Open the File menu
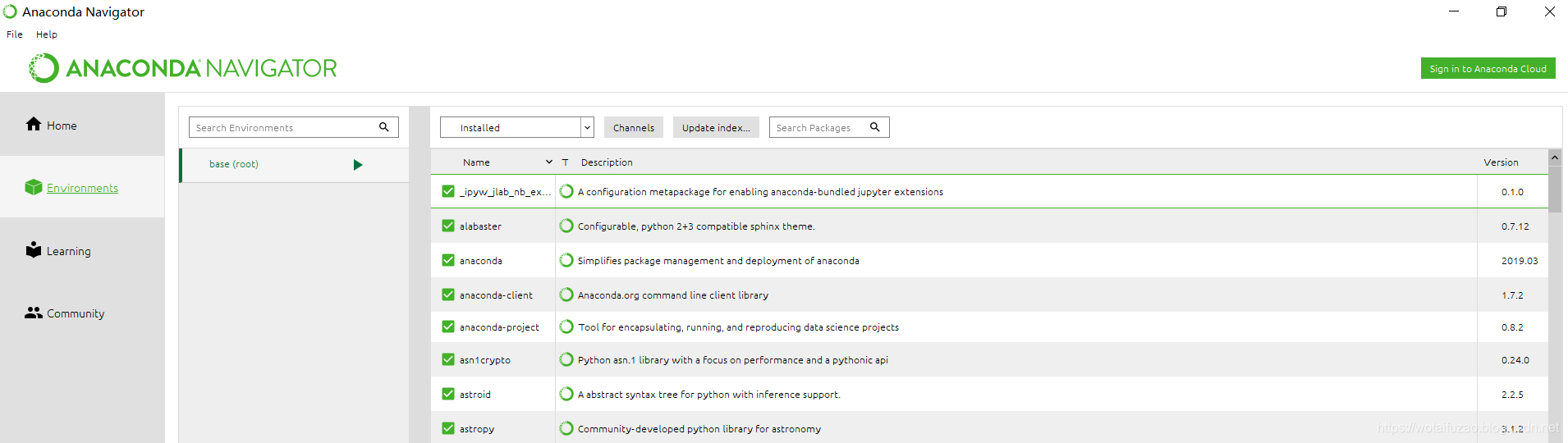 [15, 34]
